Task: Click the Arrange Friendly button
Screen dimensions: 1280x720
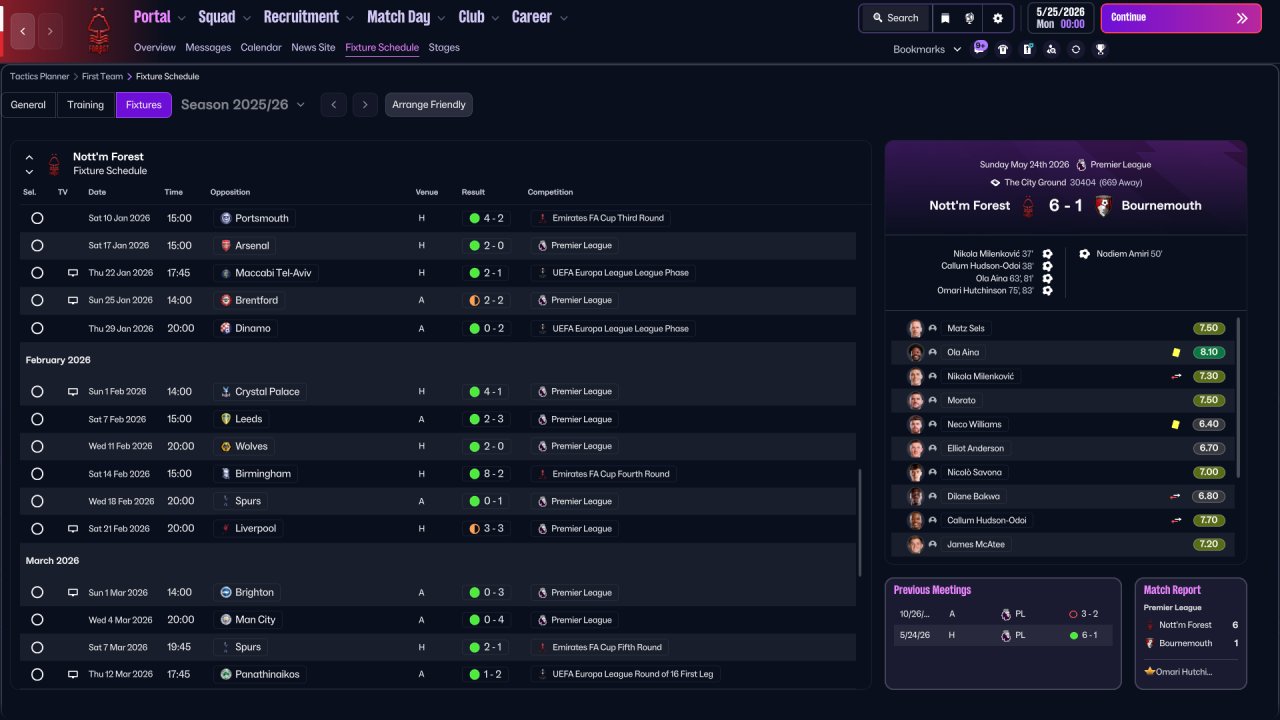Action: pyautogui.click(x=429, y=105)
